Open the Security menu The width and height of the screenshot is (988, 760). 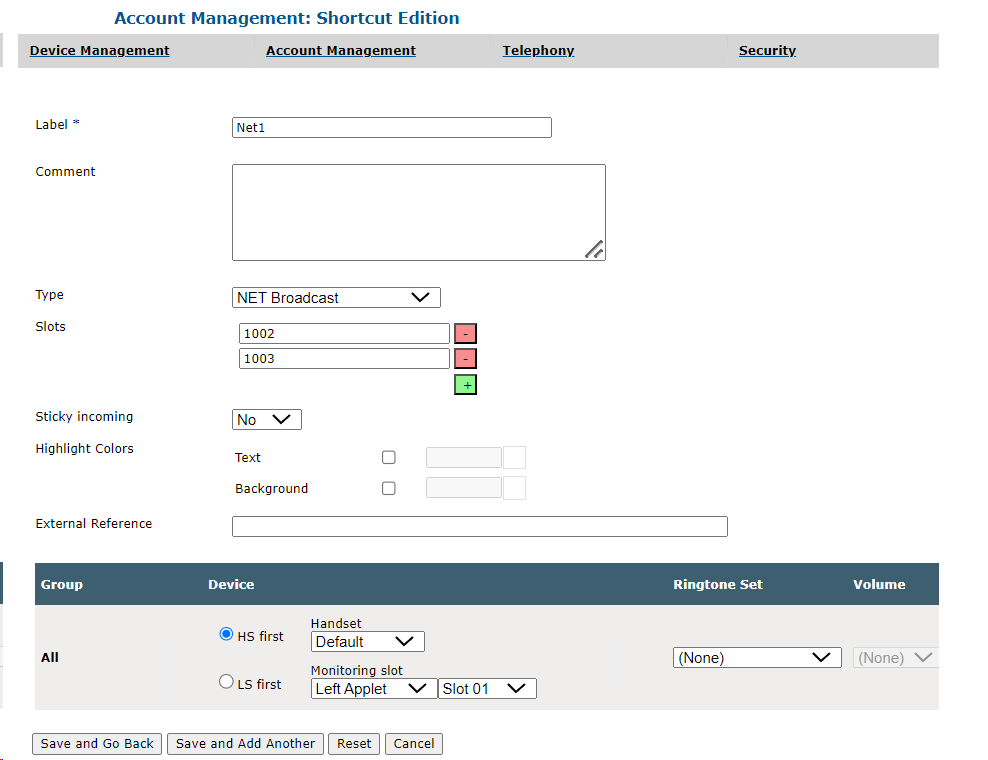coord(767,50)
